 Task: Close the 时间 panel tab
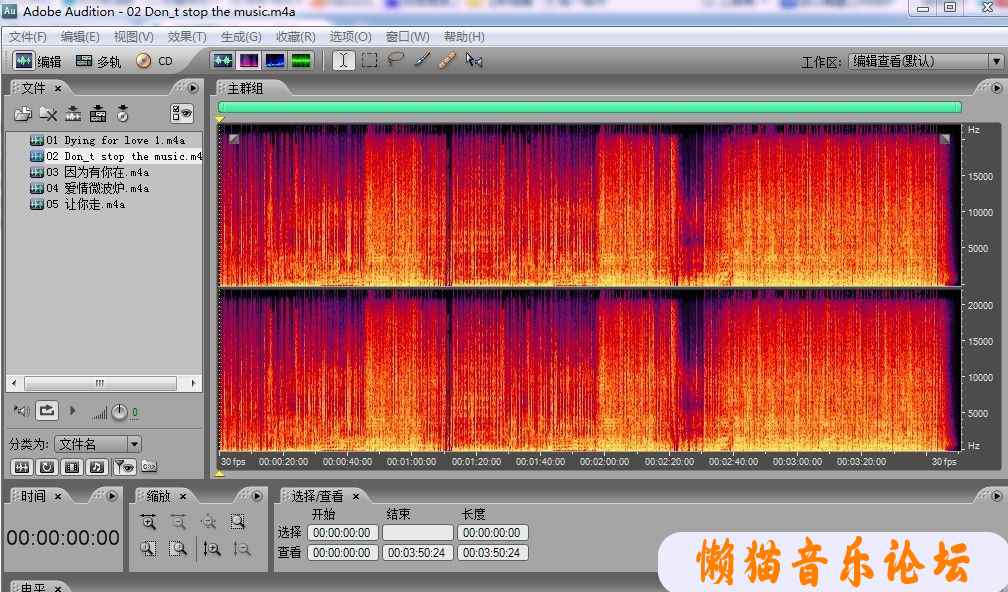point(58,496)
